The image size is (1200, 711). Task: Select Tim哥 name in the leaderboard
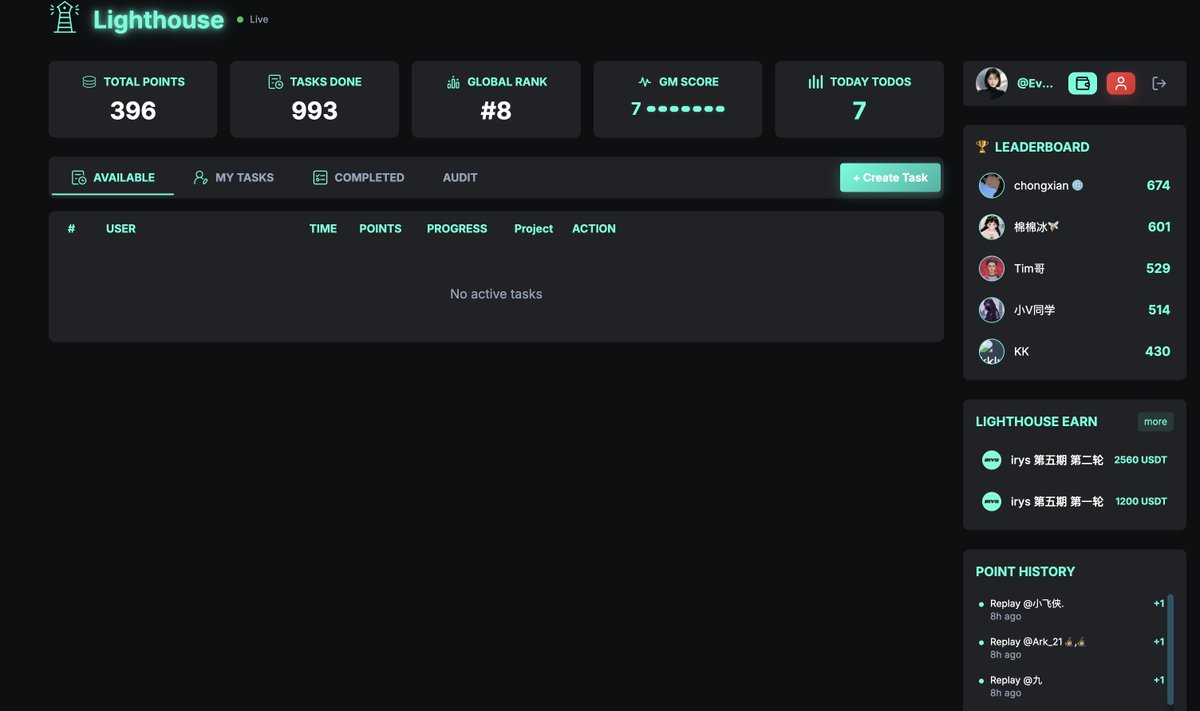click(x=1029, y=268)
